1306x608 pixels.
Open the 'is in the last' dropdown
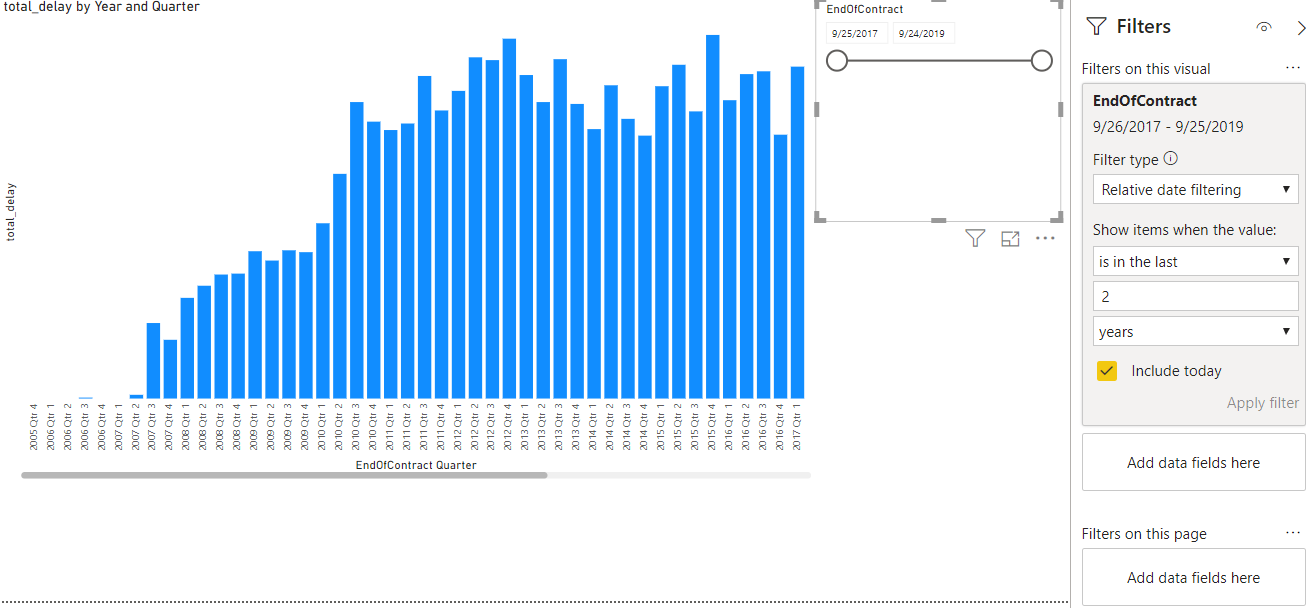1195,261
